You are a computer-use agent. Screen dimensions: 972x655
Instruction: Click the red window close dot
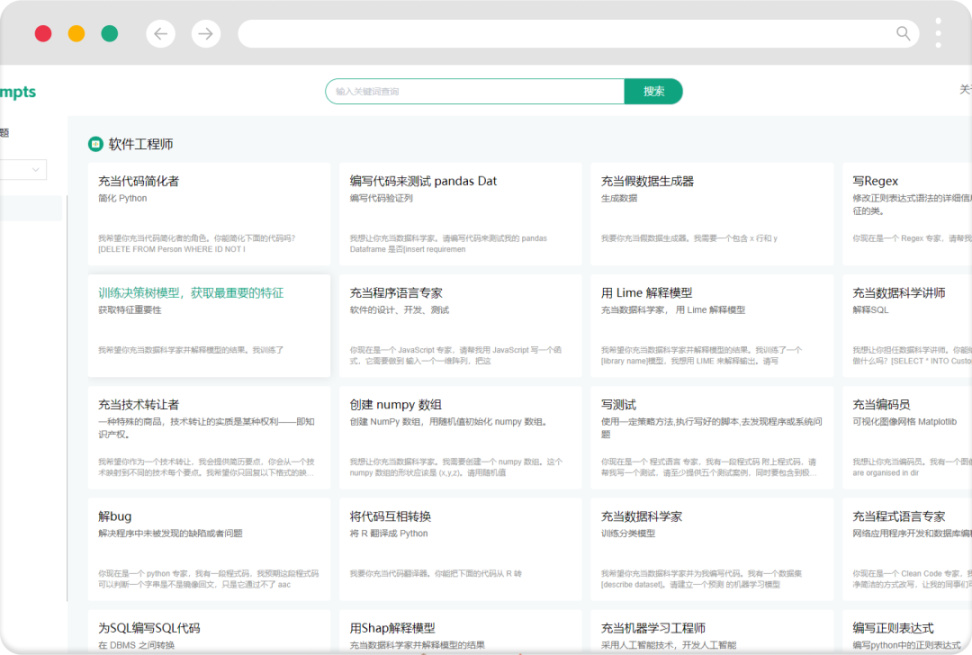43,33
